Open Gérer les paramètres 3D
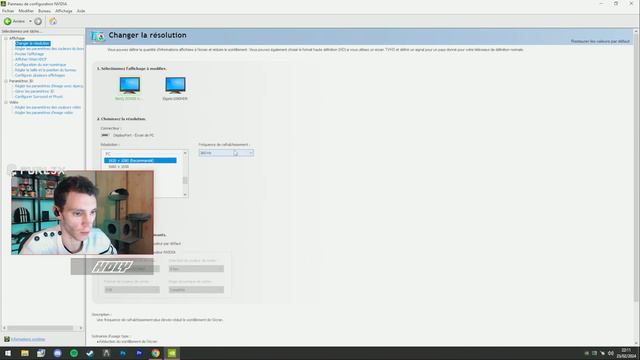The image size is (640, 360). pyautogui.click(x=34, y=91)
